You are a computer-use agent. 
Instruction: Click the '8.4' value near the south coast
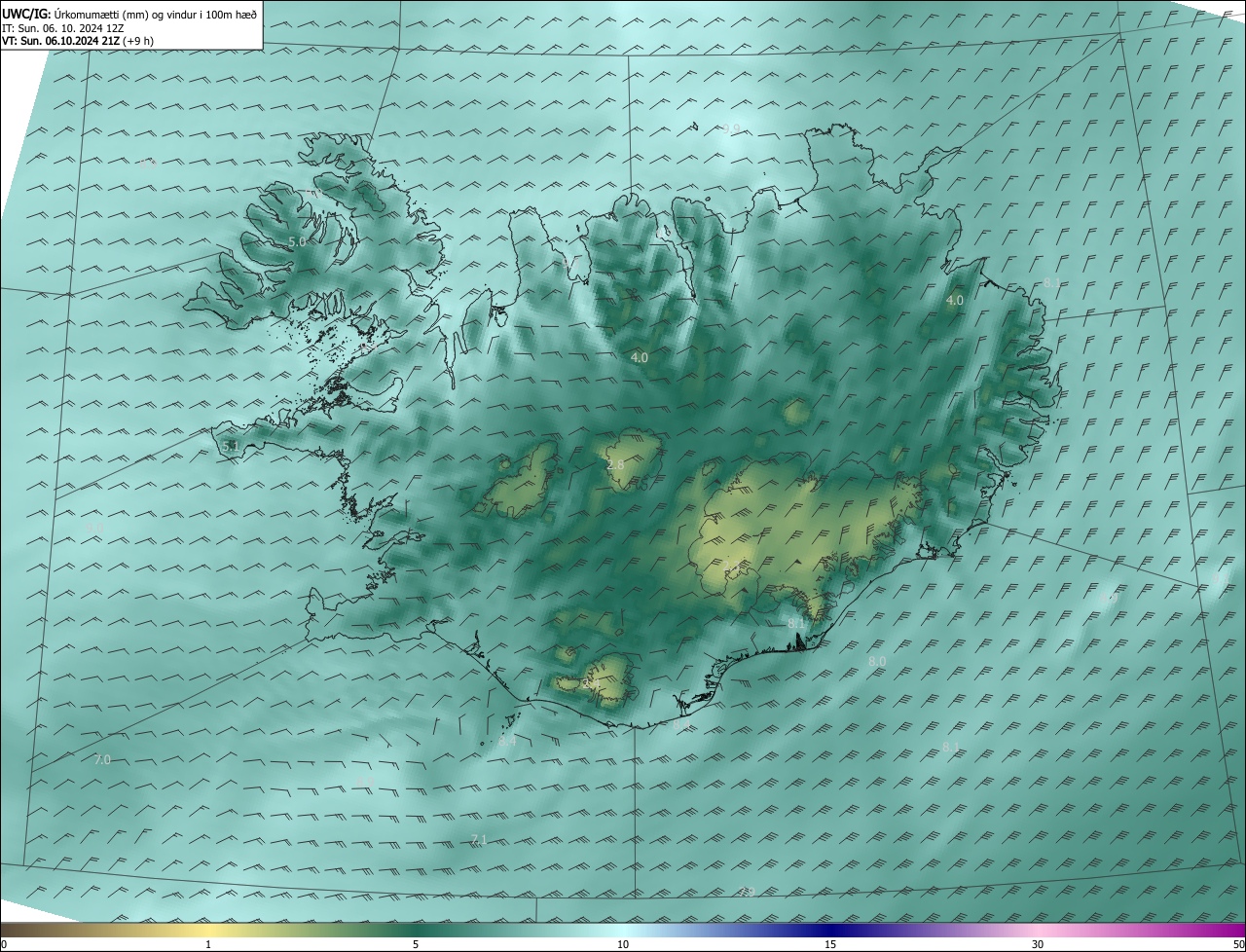click(x=507, y=742)
